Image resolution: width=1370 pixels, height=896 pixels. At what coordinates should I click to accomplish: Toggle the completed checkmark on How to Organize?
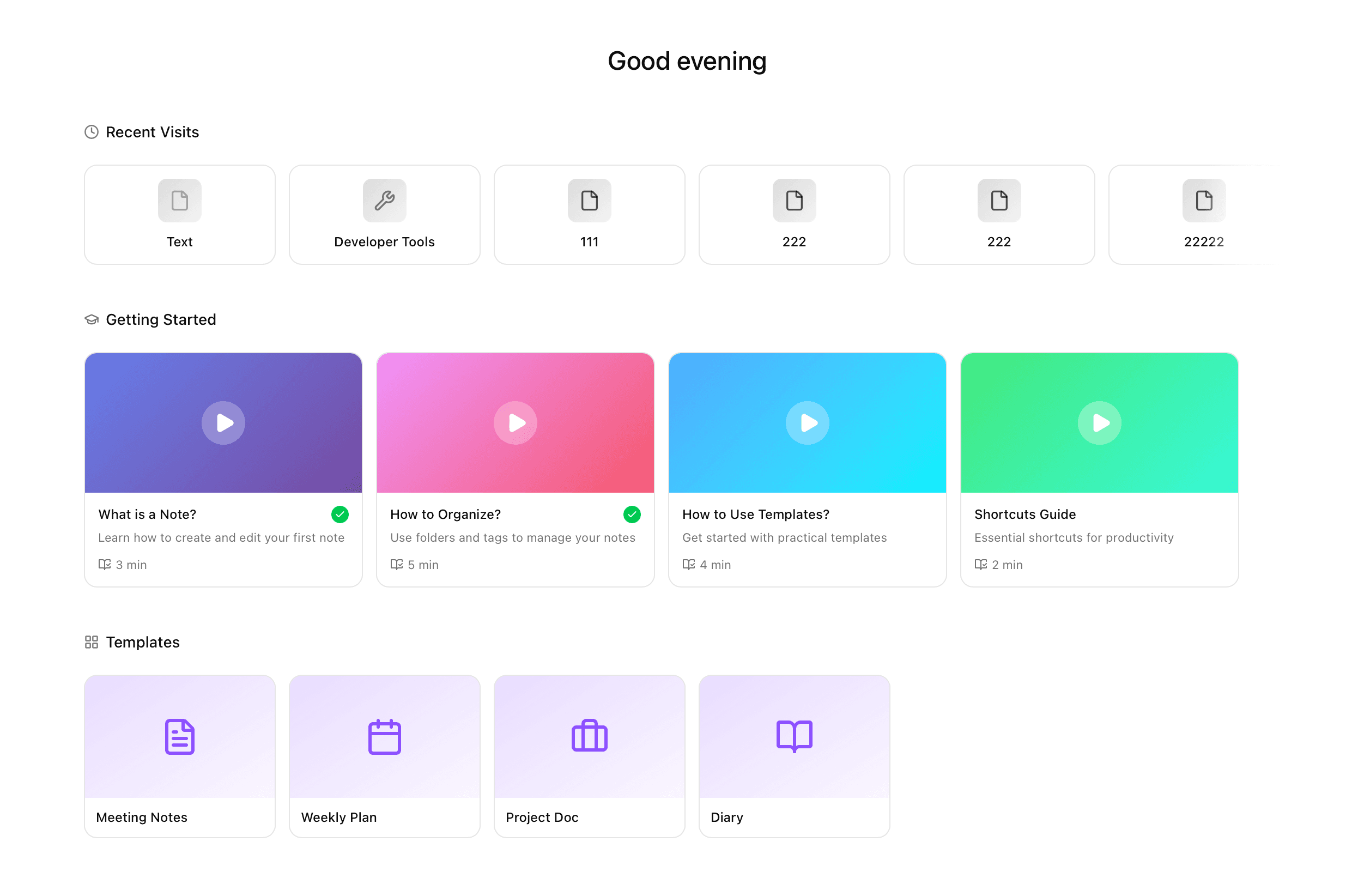tap(632, 514)
